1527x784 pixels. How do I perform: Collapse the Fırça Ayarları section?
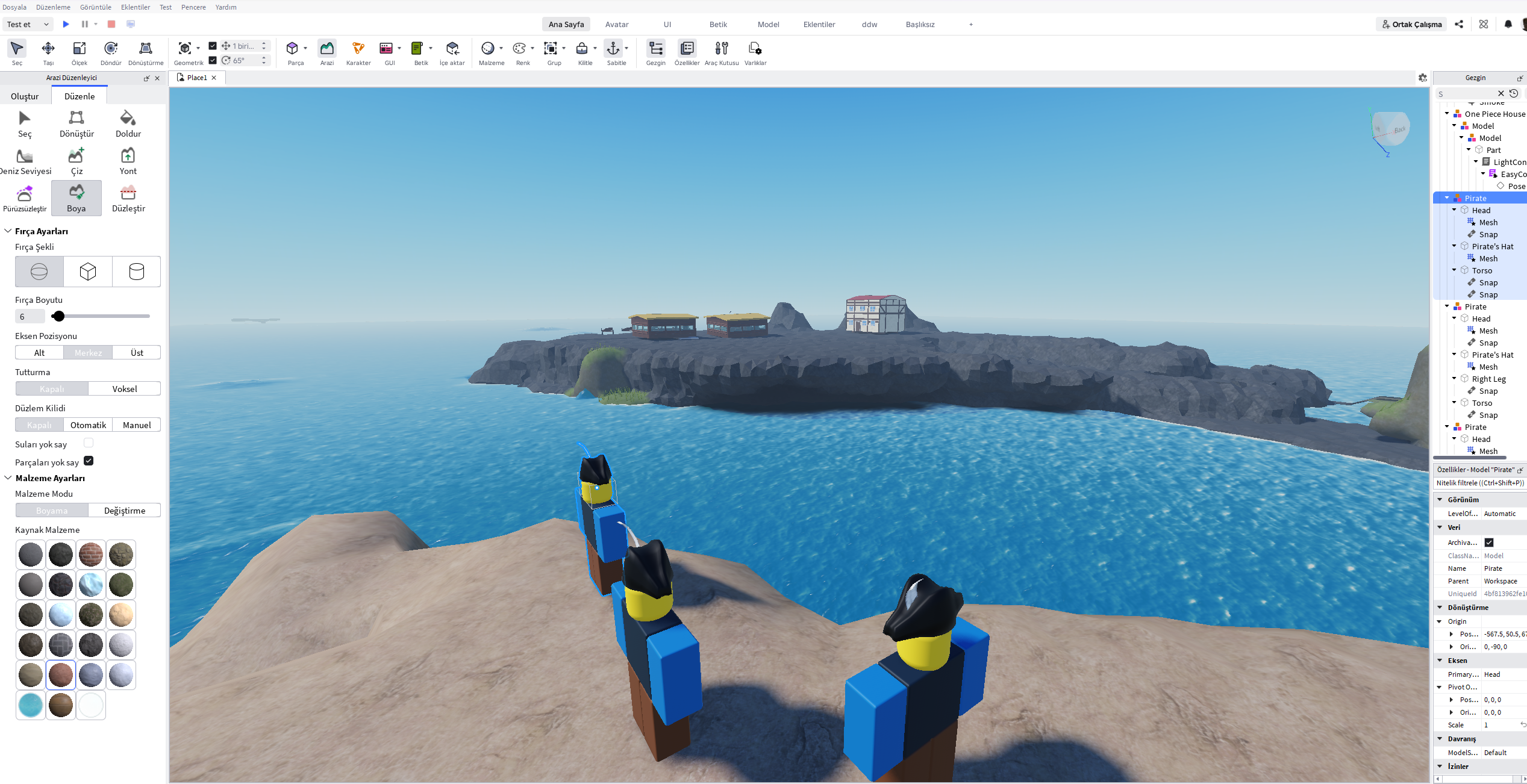[x=8, y=231]
